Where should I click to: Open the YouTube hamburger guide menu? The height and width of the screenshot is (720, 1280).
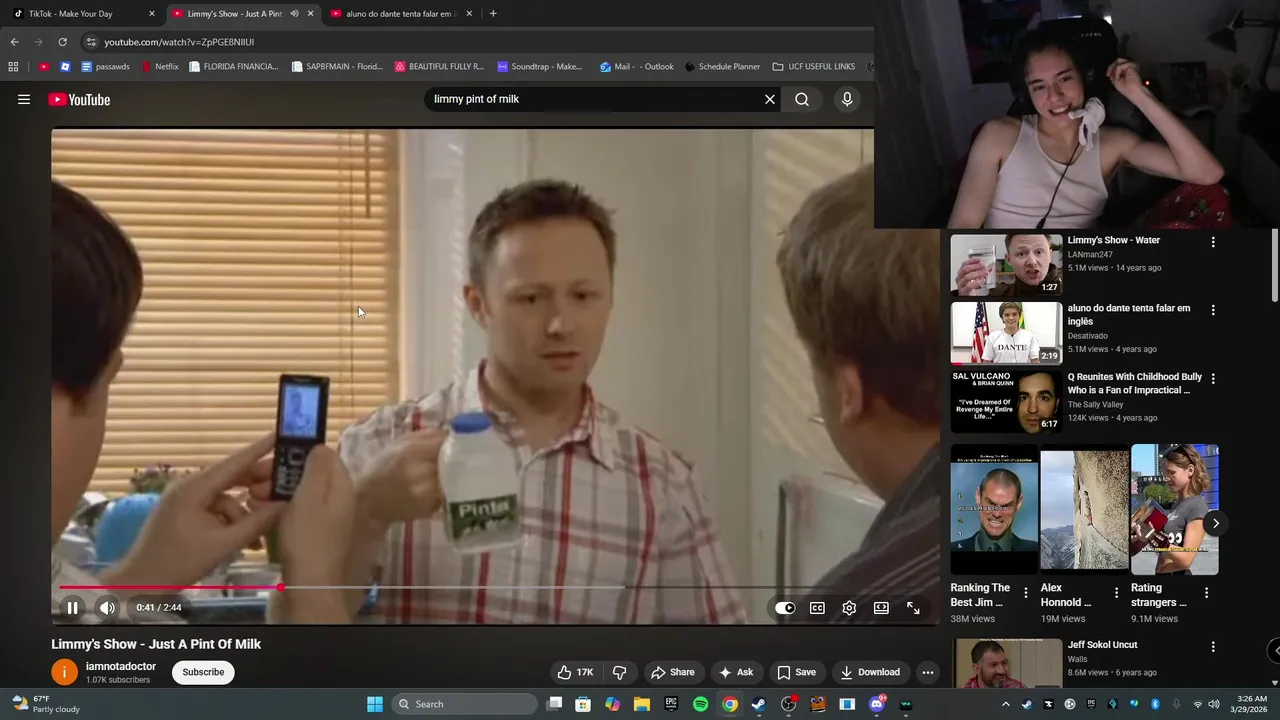coord(24,99)
